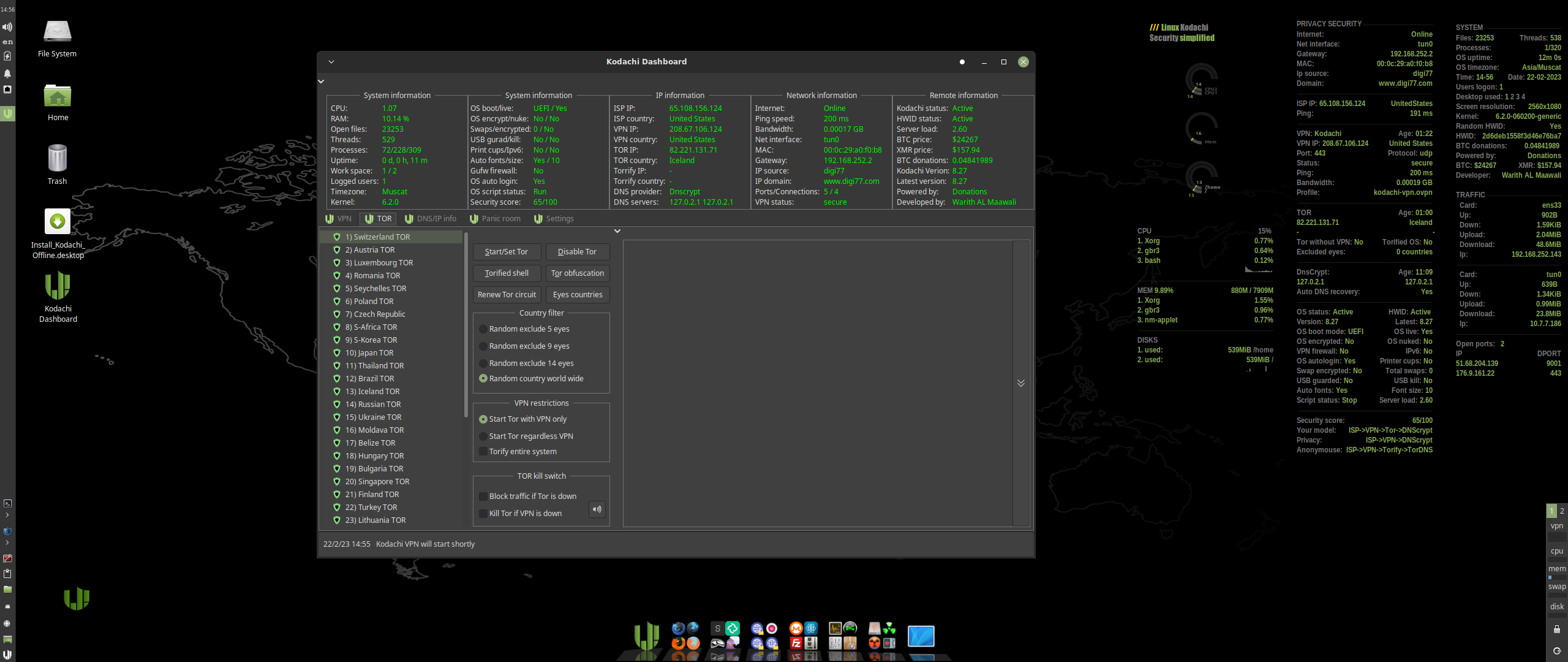Click the green radiation trefoil icon in the dock
1568x662 pixels.
pos(889,628)
